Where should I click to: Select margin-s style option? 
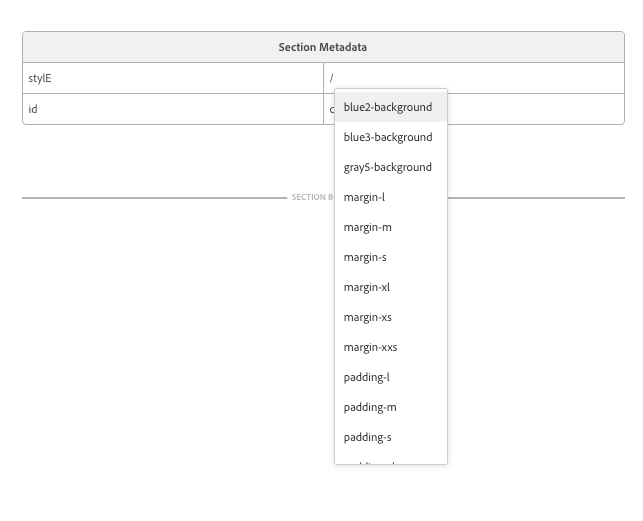click(x=391, y=257)
